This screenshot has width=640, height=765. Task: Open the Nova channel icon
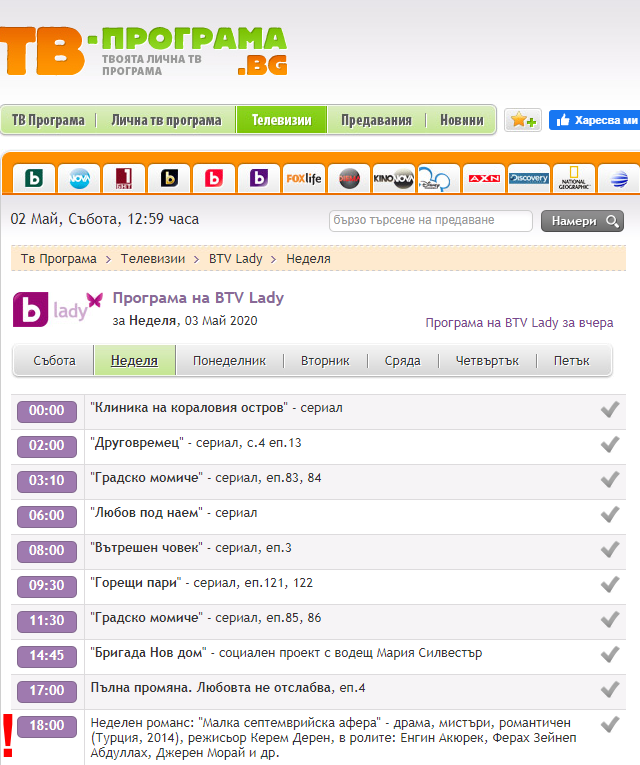78,179
